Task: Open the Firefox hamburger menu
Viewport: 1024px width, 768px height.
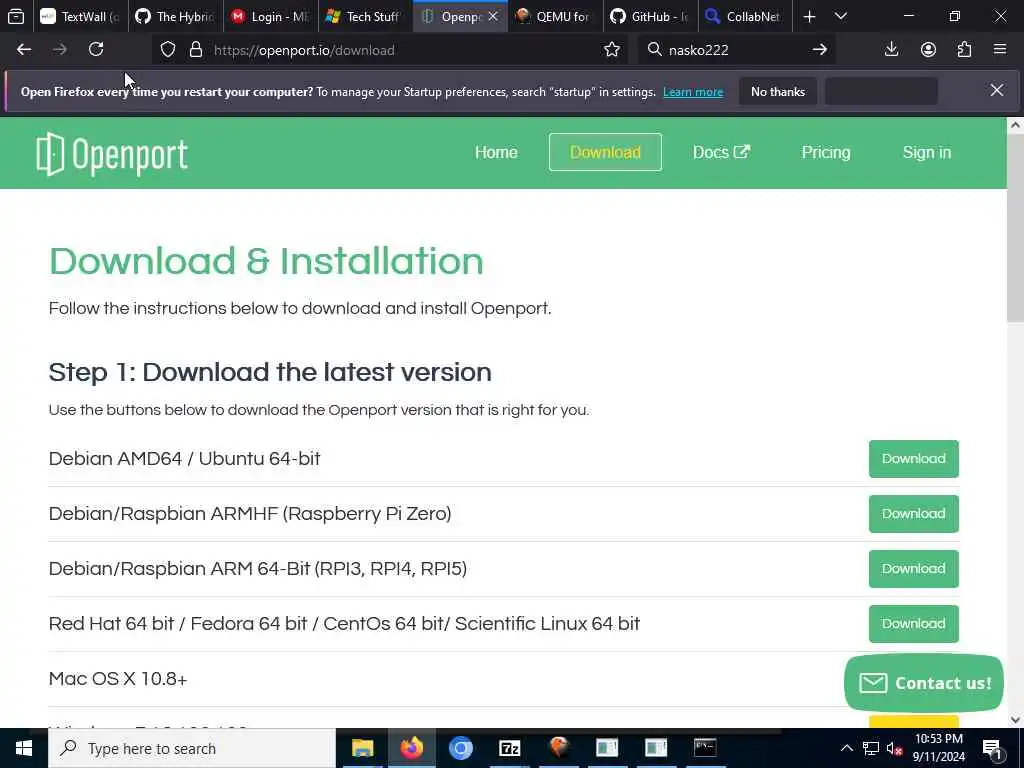Action: click(1000, 50)
